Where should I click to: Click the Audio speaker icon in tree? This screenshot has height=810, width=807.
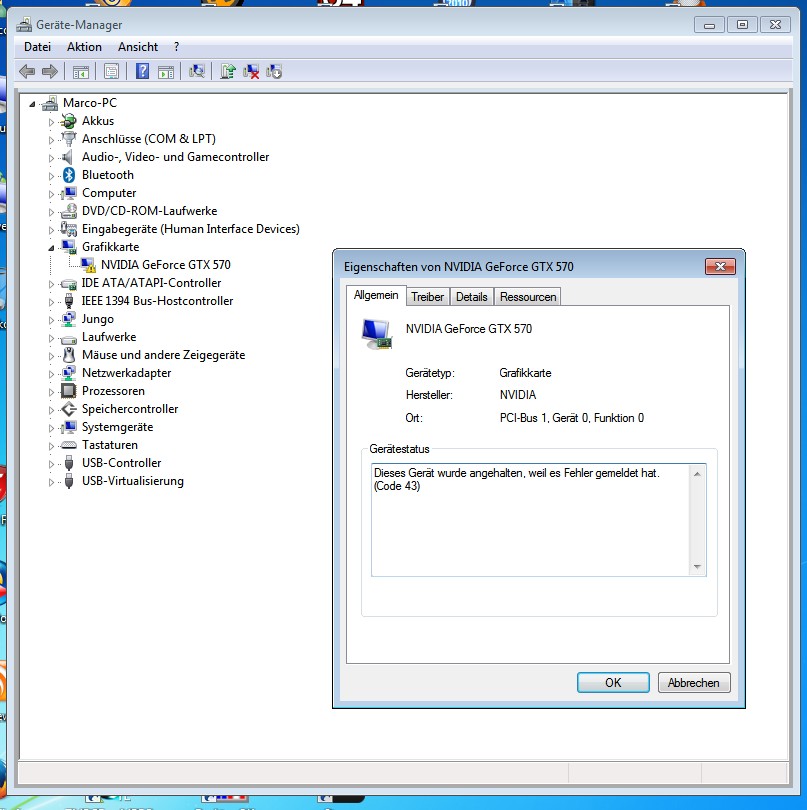point(68,157)
